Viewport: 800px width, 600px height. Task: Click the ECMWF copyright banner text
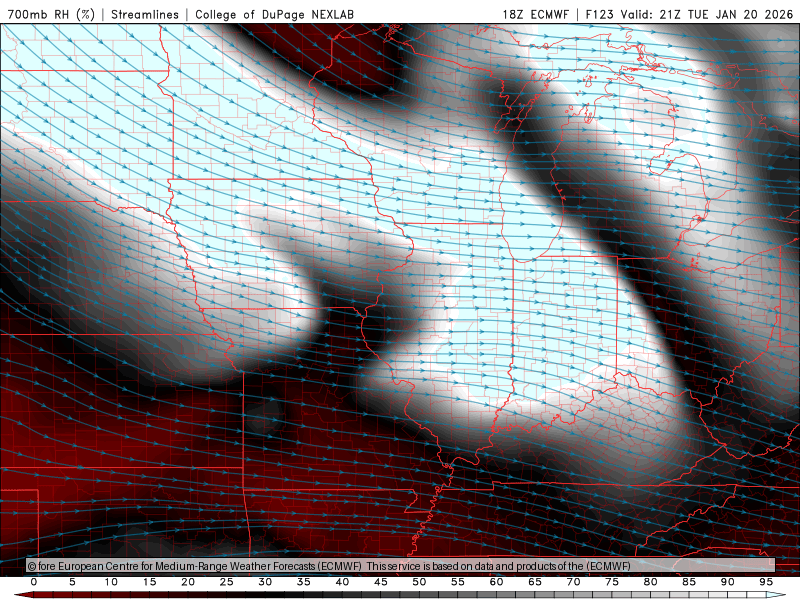coord(329,566)
